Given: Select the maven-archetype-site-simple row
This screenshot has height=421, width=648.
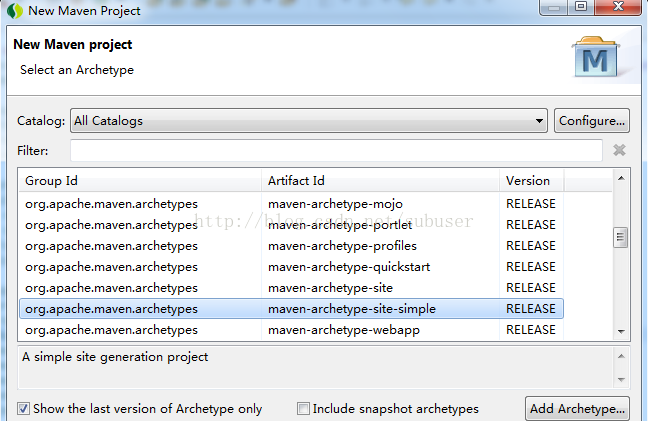Looking at the screenshot, I should click(x=291, y=309).
